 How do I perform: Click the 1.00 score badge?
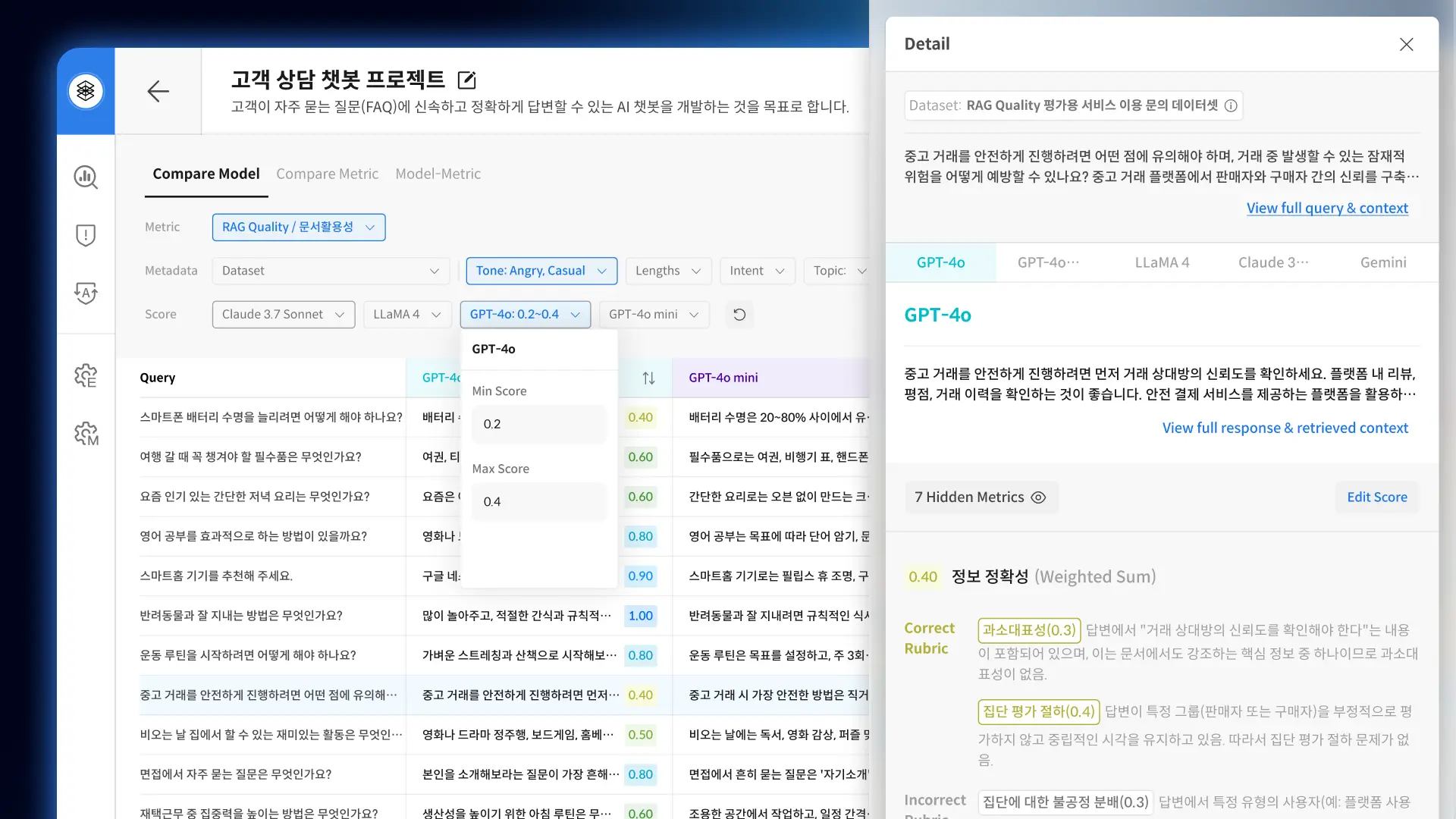pos(640,616)
